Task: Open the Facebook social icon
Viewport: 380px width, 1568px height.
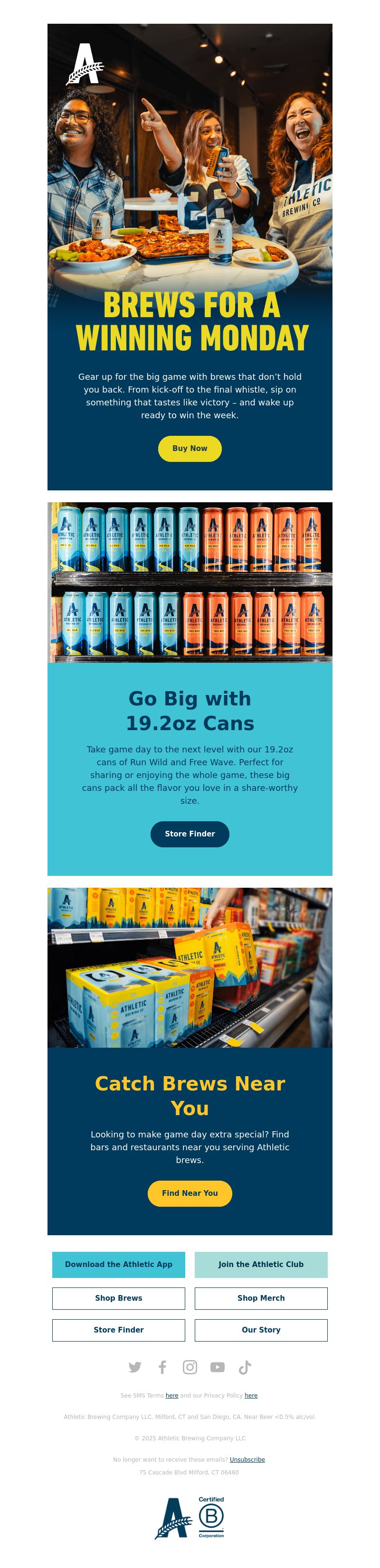Action: [162, 1367]
